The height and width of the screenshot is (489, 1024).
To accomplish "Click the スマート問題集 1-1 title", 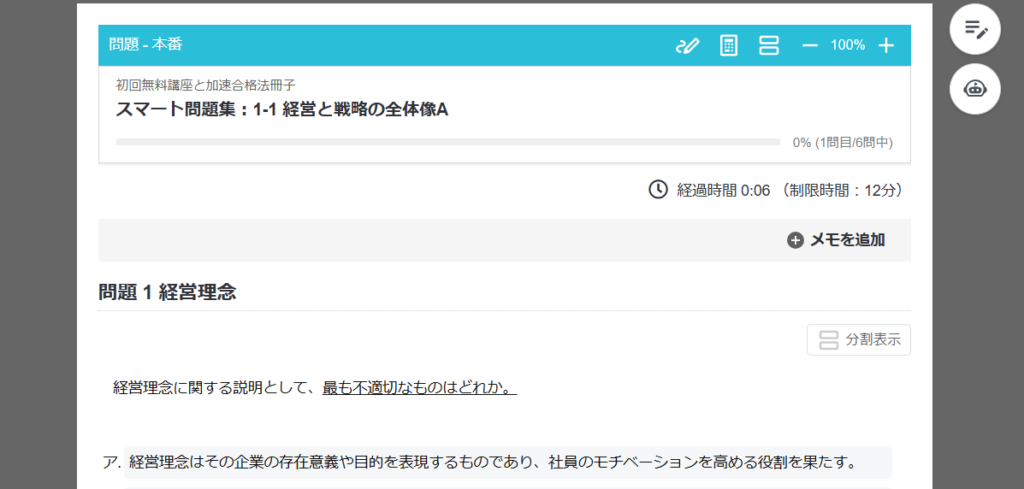I will (282, 109).
